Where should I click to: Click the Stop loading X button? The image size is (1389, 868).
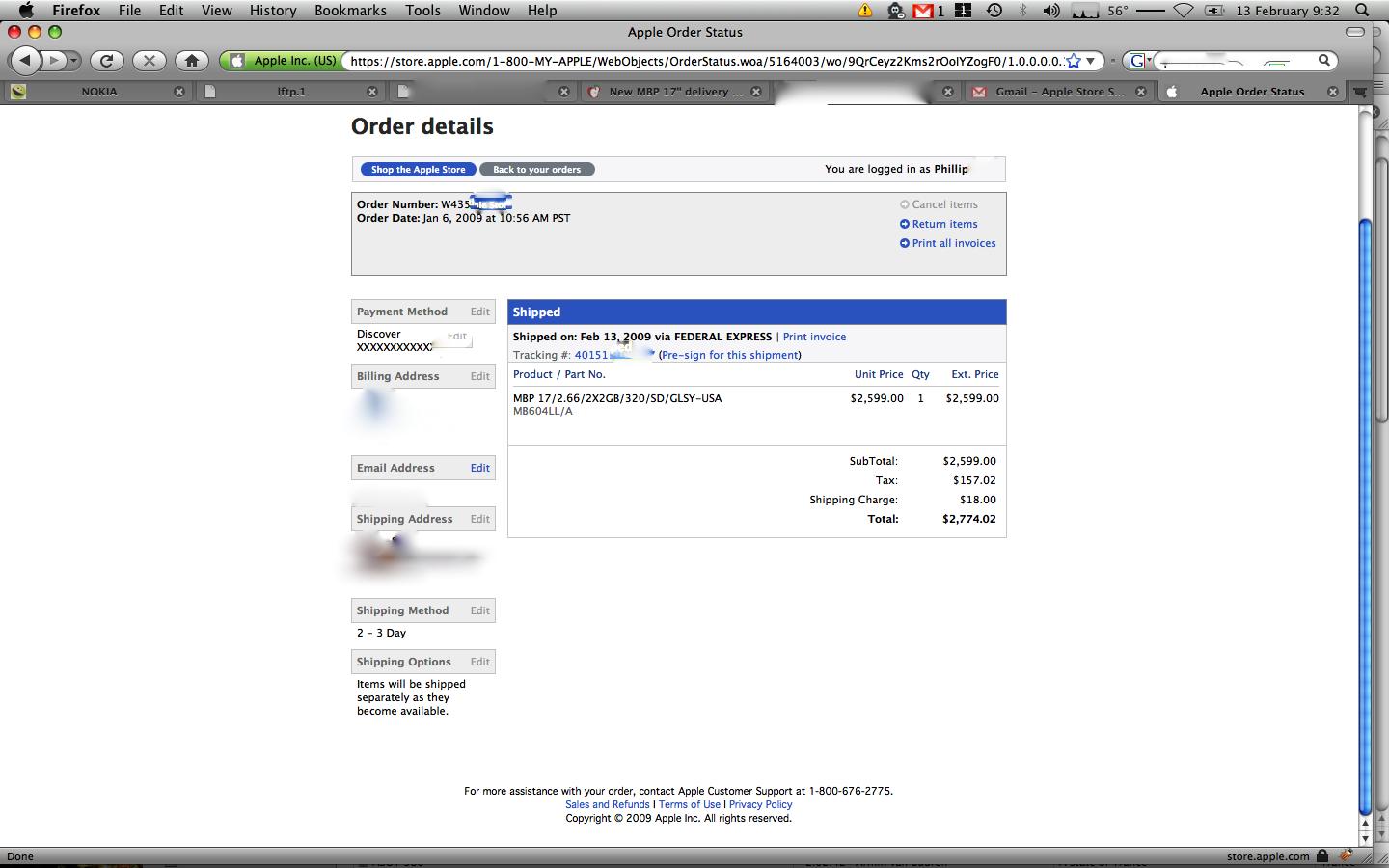[x=149, y=61]
